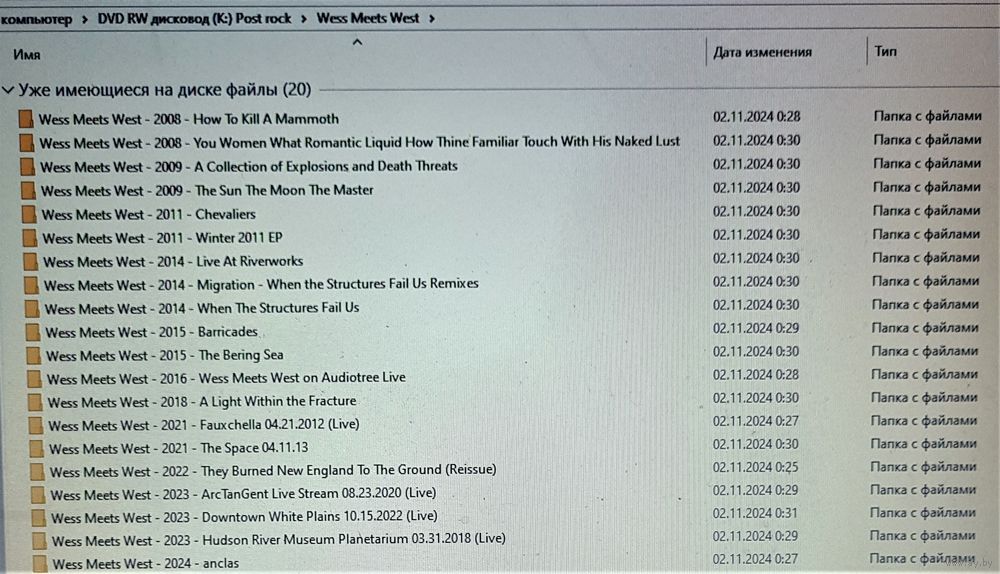Click folder icon of 2024 - anclas
The width and height of the screenshot is (1000, 574).
tap(40, 564)
